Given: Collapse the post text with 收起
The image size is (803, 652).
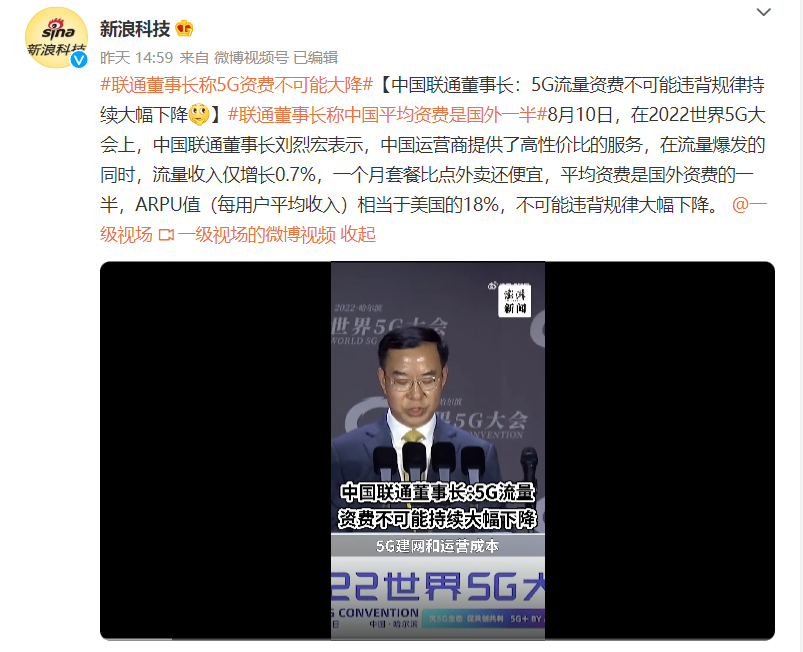Looking at the screenshot, I should [x=358, y=235].
